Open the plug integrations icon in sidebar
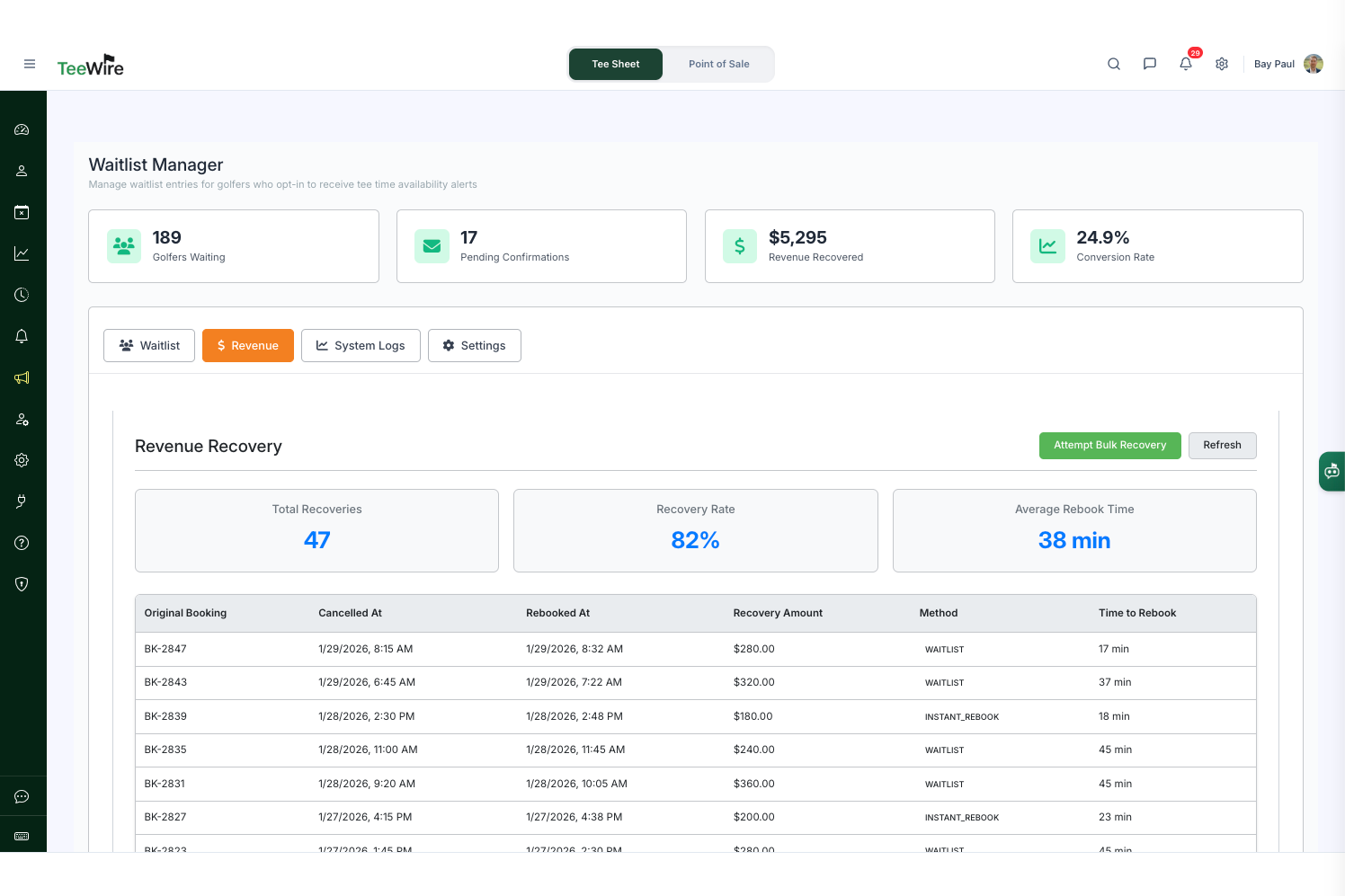Image resolution: width=1345 pixels, height=896 pixels. click(x=22, y=501)
